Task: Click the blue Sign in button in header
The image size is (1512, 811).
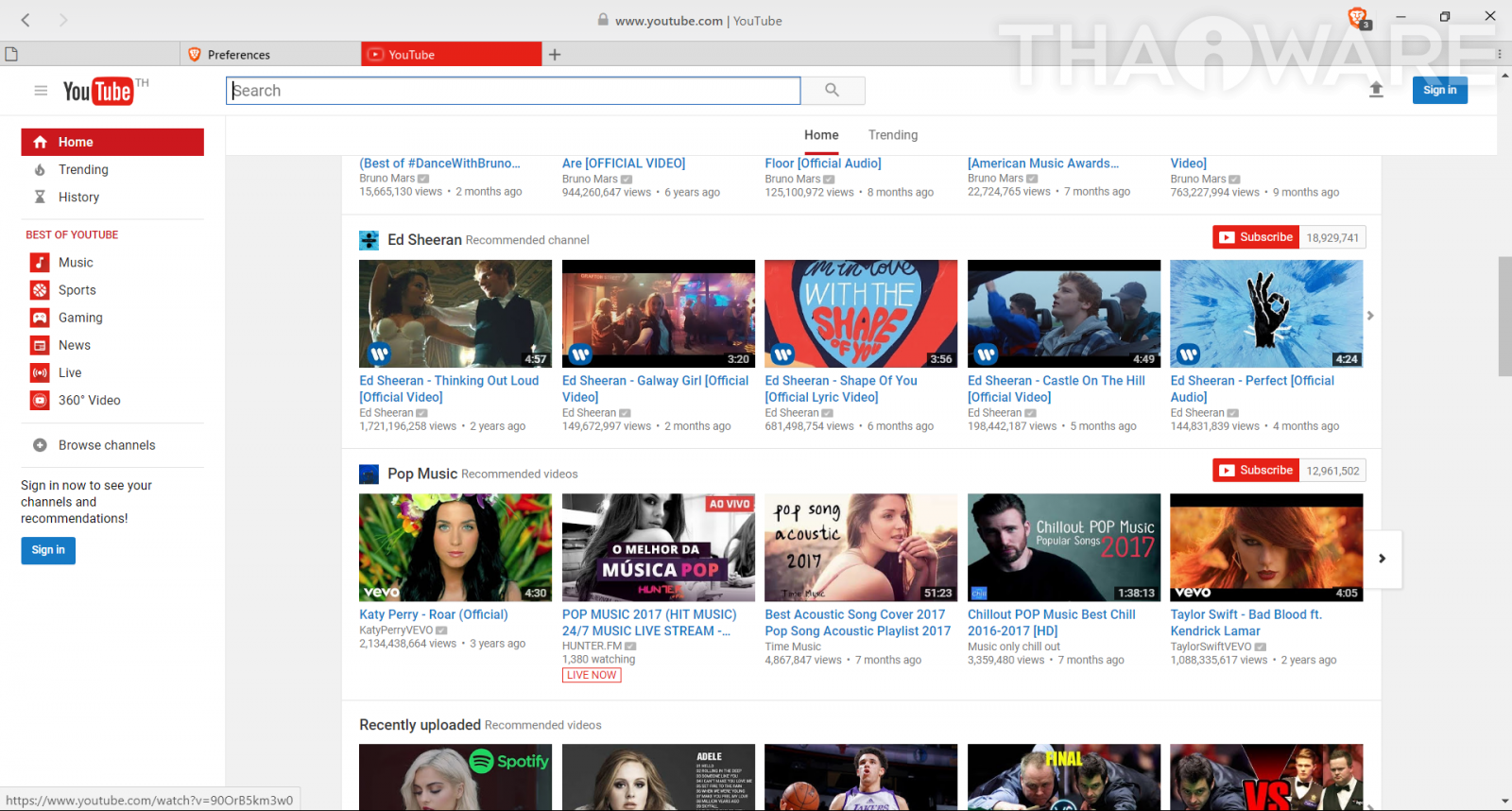Action: [1440, 90]
